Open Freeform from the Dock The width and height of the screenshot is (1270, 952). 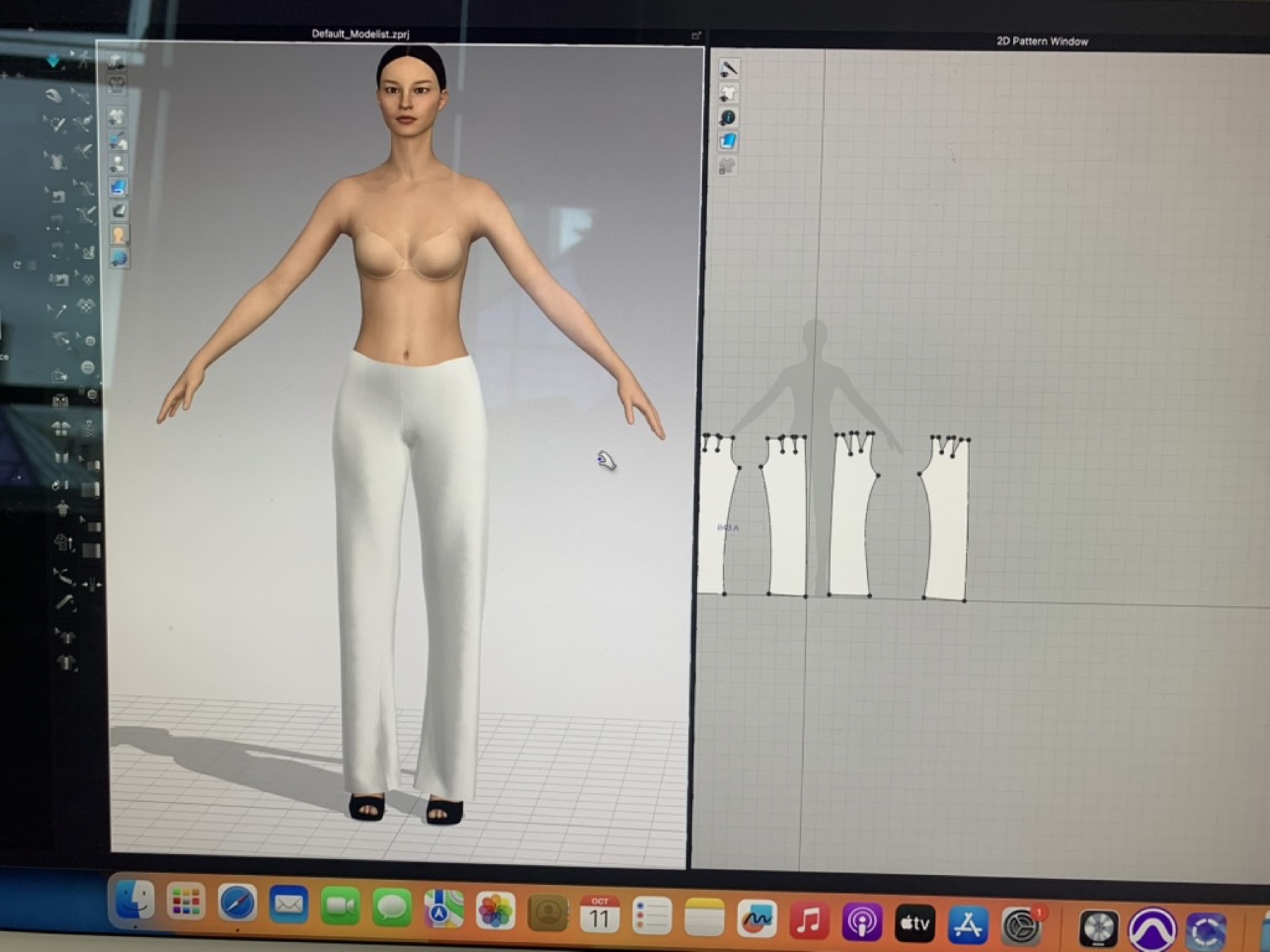click(756, 917)
